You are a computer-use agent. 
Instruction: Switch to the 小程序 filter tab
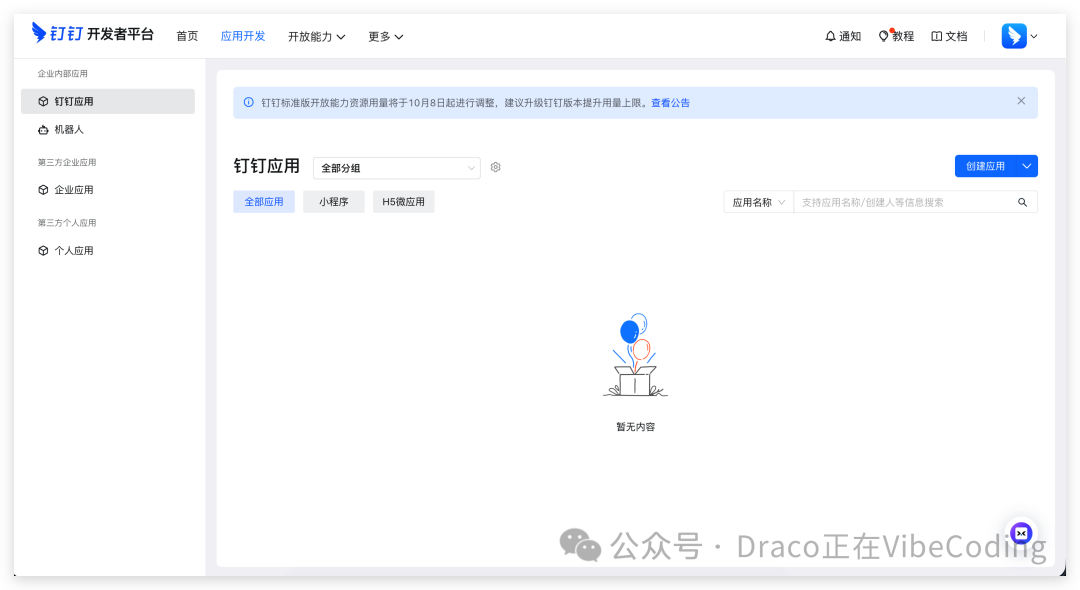point(333,201)
